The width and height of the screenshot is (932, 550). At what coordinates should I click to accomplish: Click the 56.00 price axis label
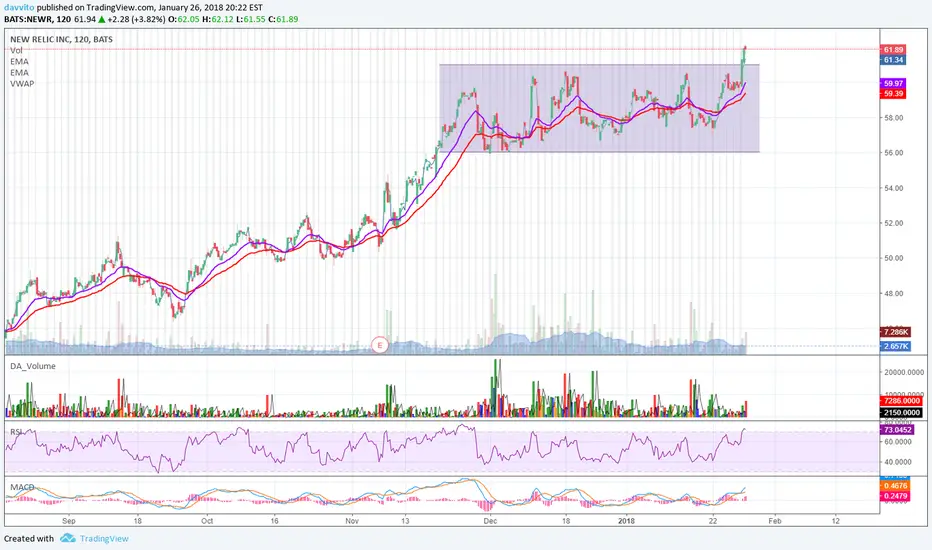(893, 153)
